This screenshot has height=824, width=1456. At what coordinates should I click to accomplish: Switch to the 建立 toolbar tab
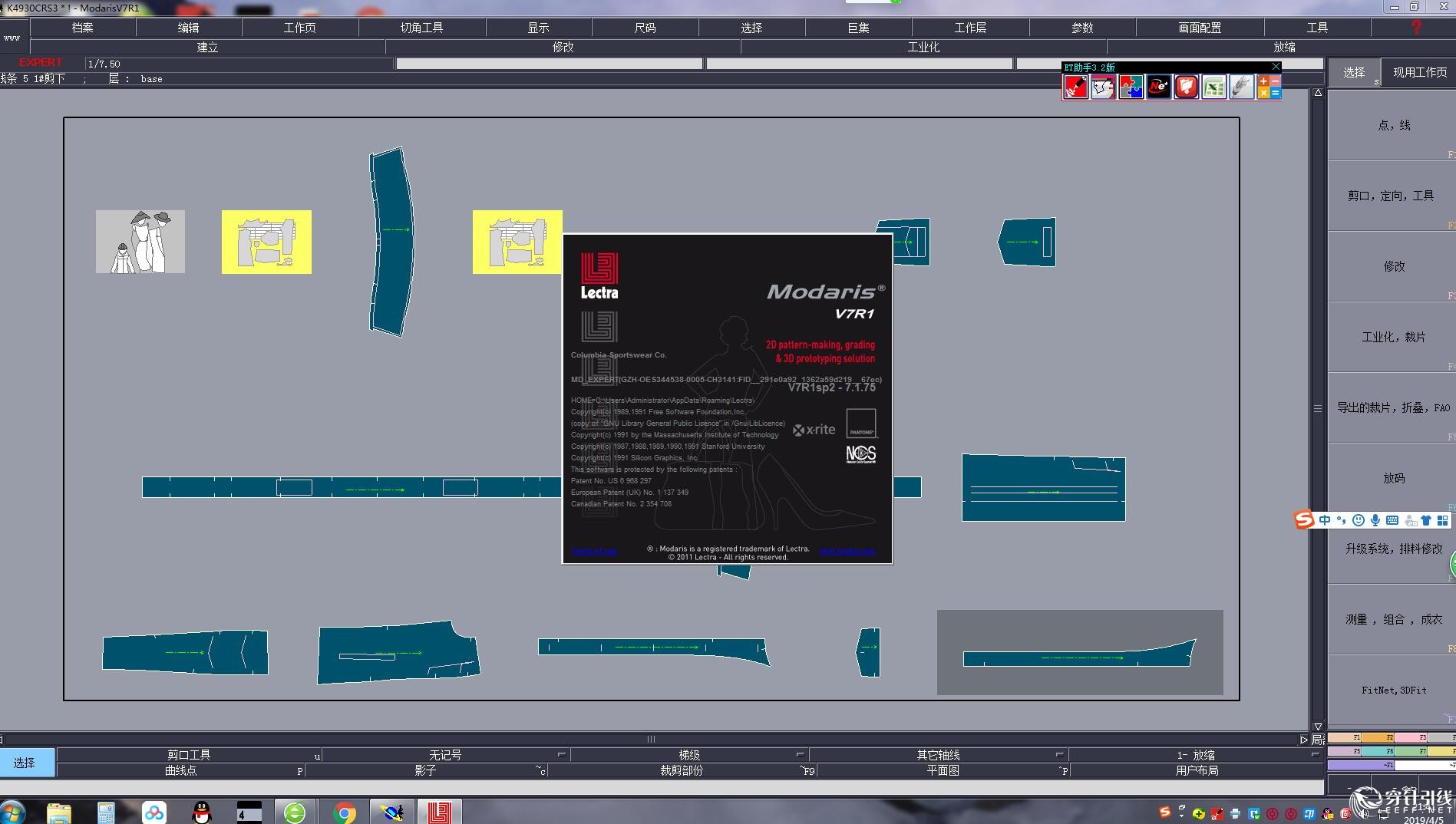(x=208, y=47)
